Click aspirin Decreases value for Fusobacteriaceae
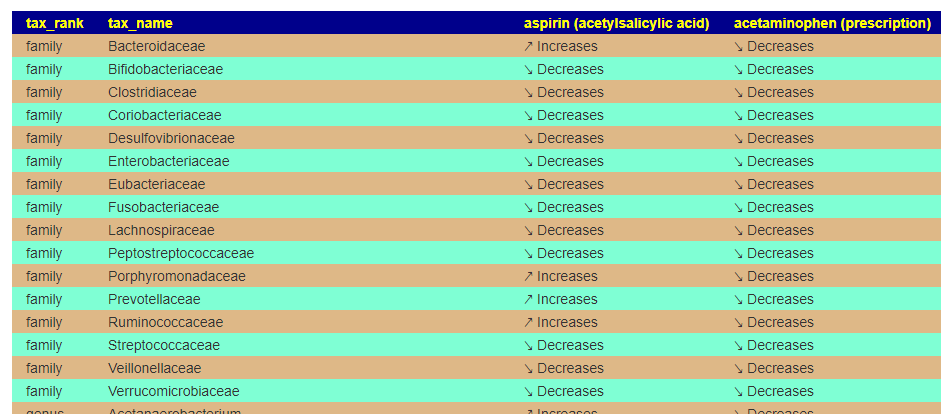 click(563, 207)
